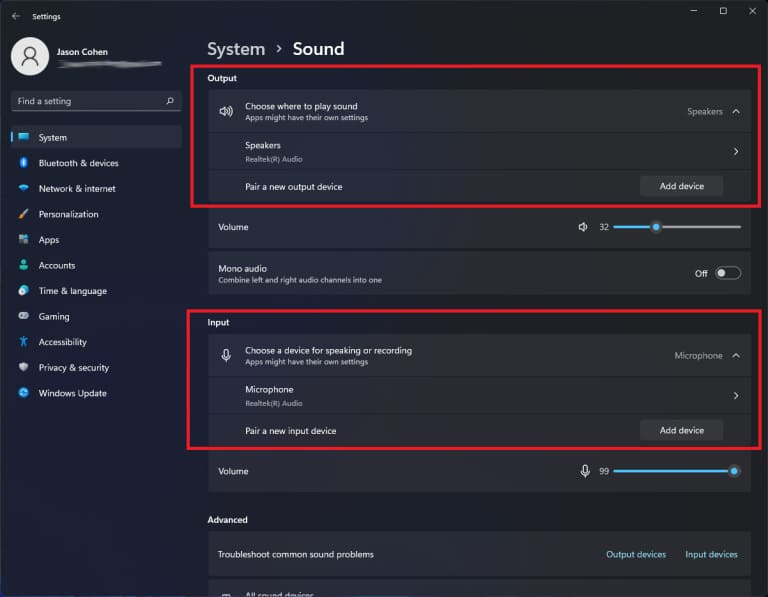Viewport: 768px width, 597px height.
Task: Click the Network & internet icon
Action: tap(23, 189)
